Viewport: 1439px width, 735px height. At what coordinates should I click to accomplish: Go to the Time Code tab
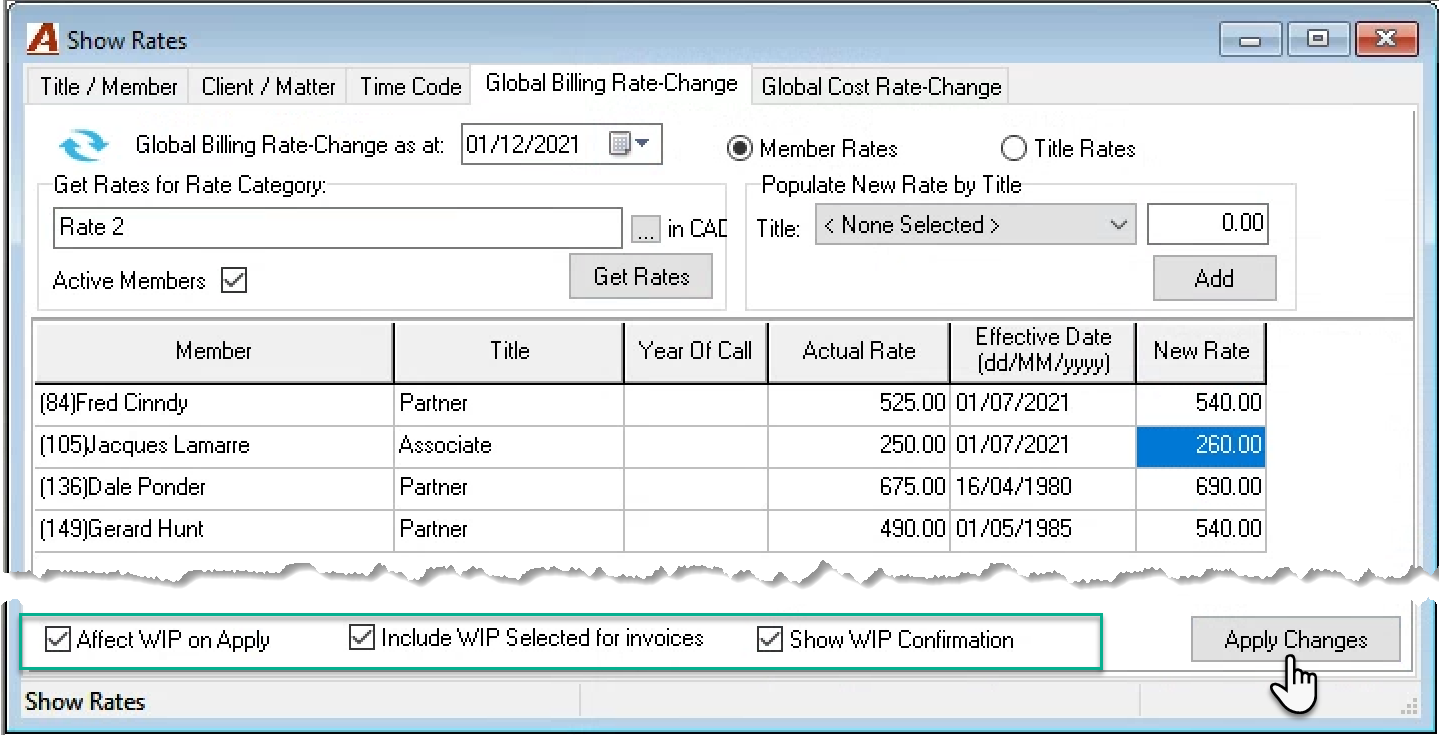pos(410,87)
